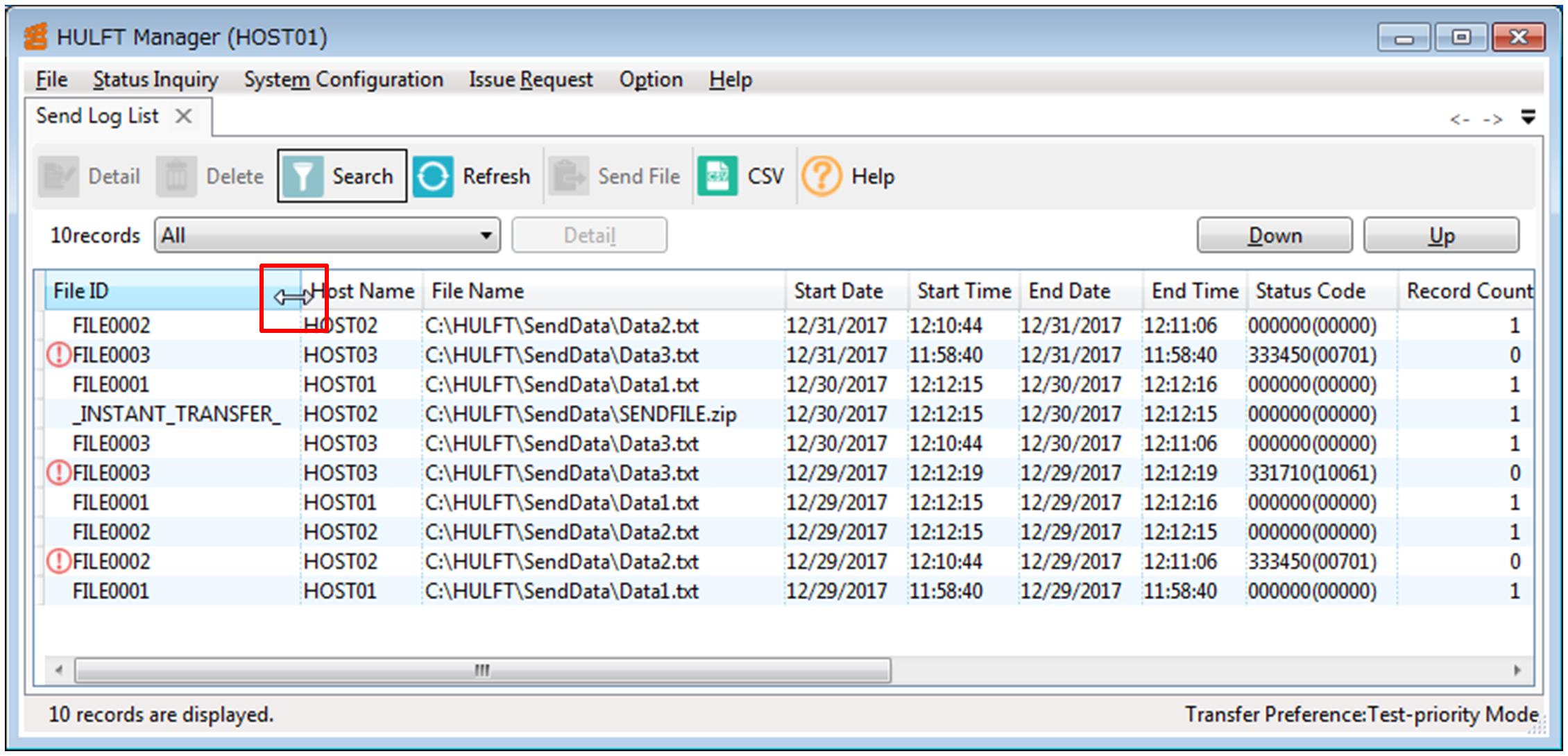The image size is (1568, 756).
Task: Click the greyed Detail toolbar icon
Action: (x=58, y=177)
